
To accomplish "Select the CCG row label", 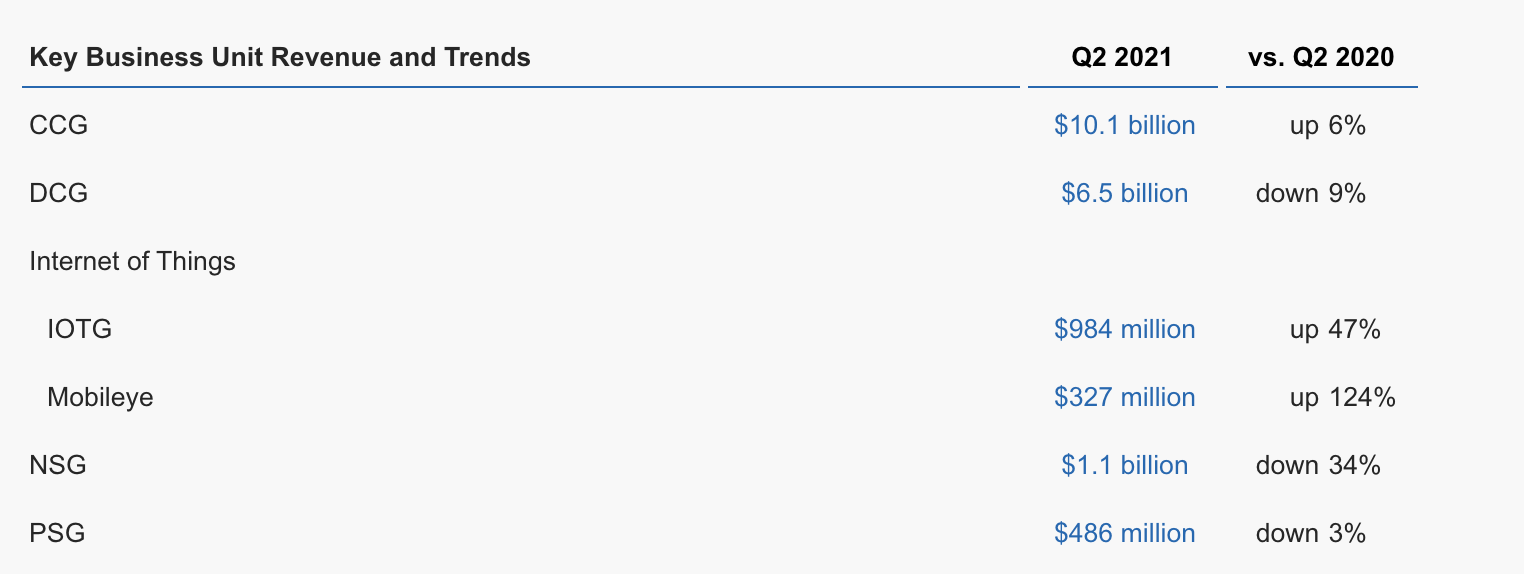I will pyautogui.click(x=59, y=125).
